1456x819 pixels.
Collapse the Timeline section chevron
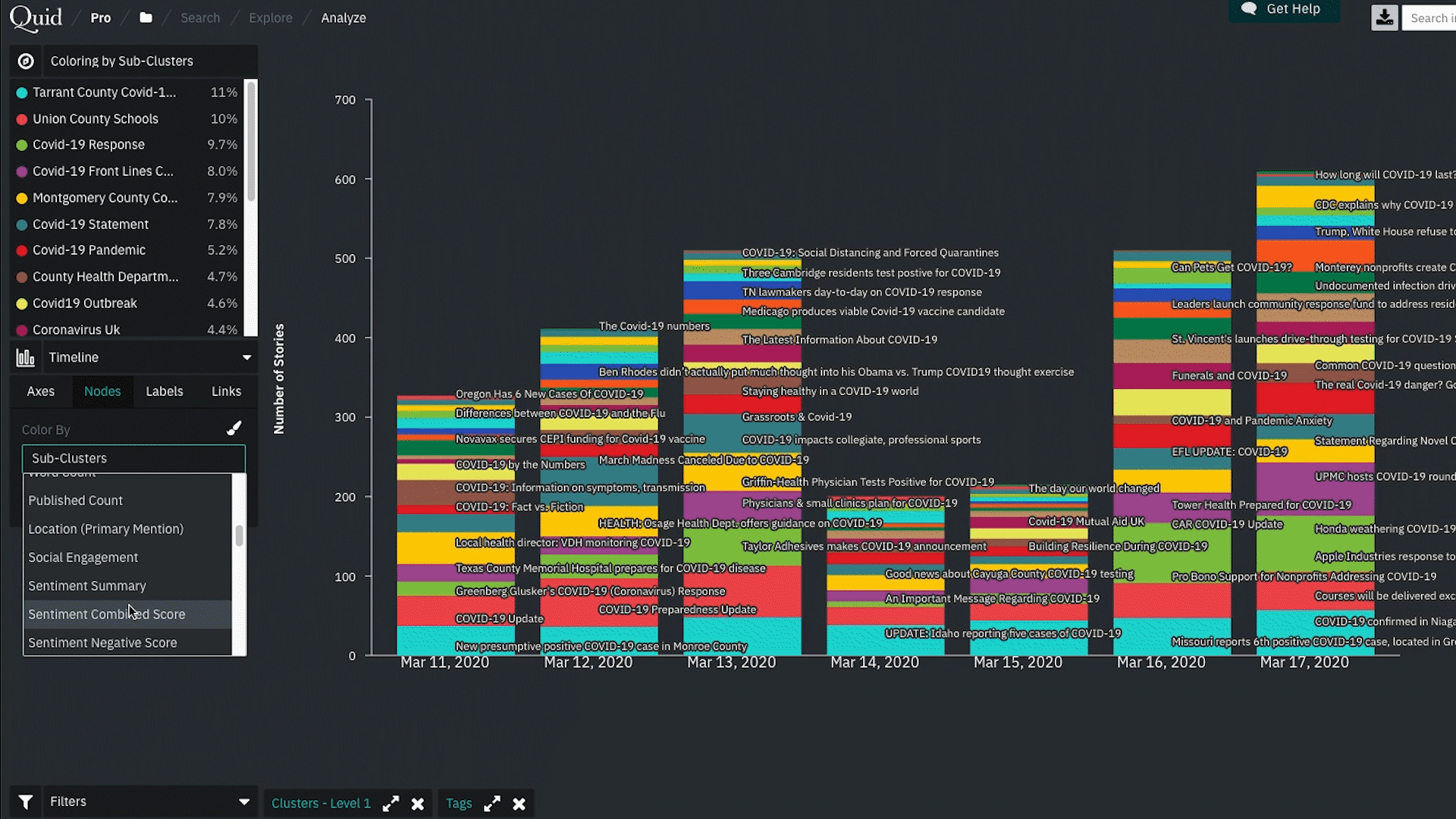pyautogui.click(x=246, y=356)
